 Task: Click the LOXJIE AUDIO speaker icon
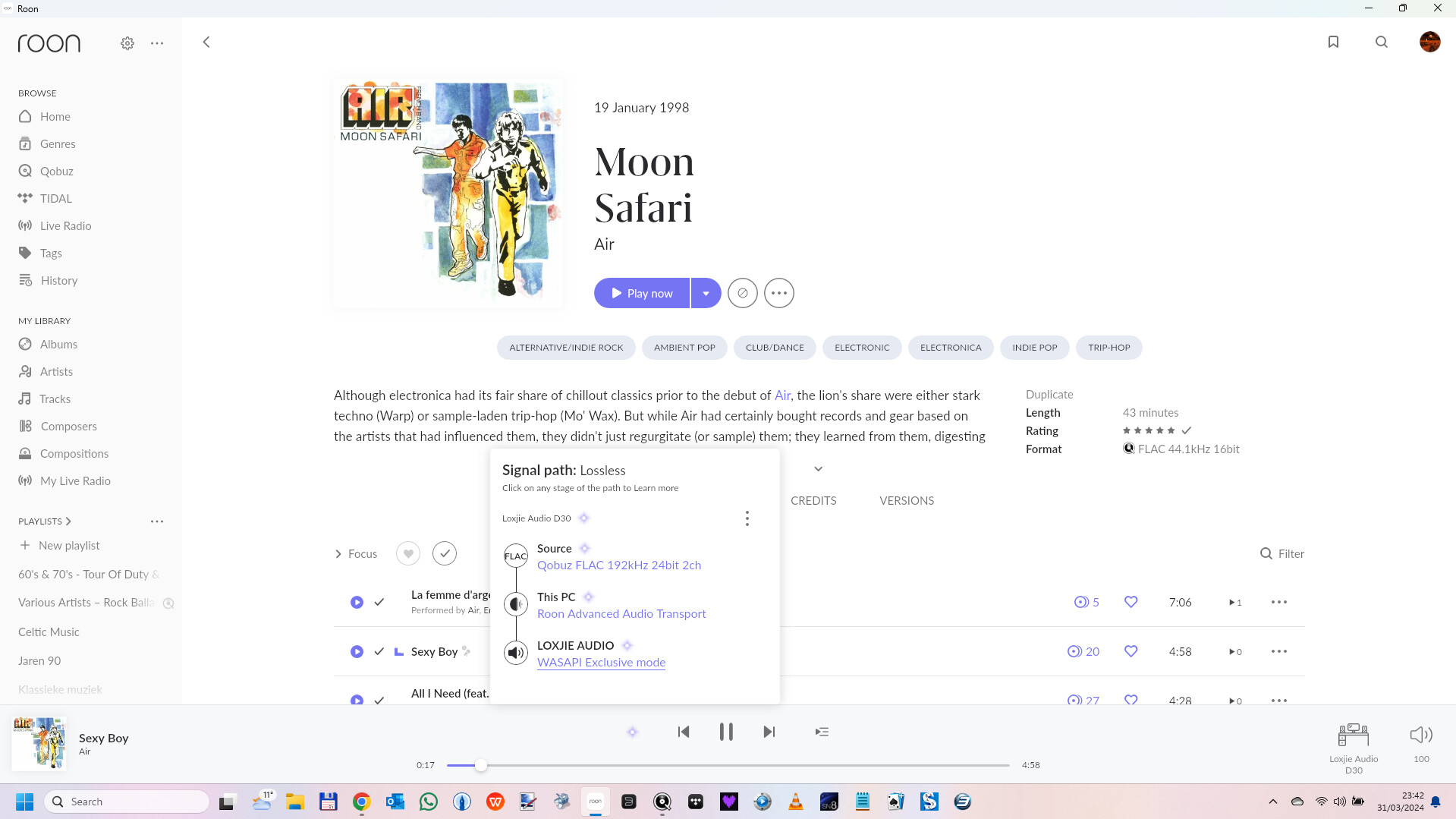pos(516,653)
